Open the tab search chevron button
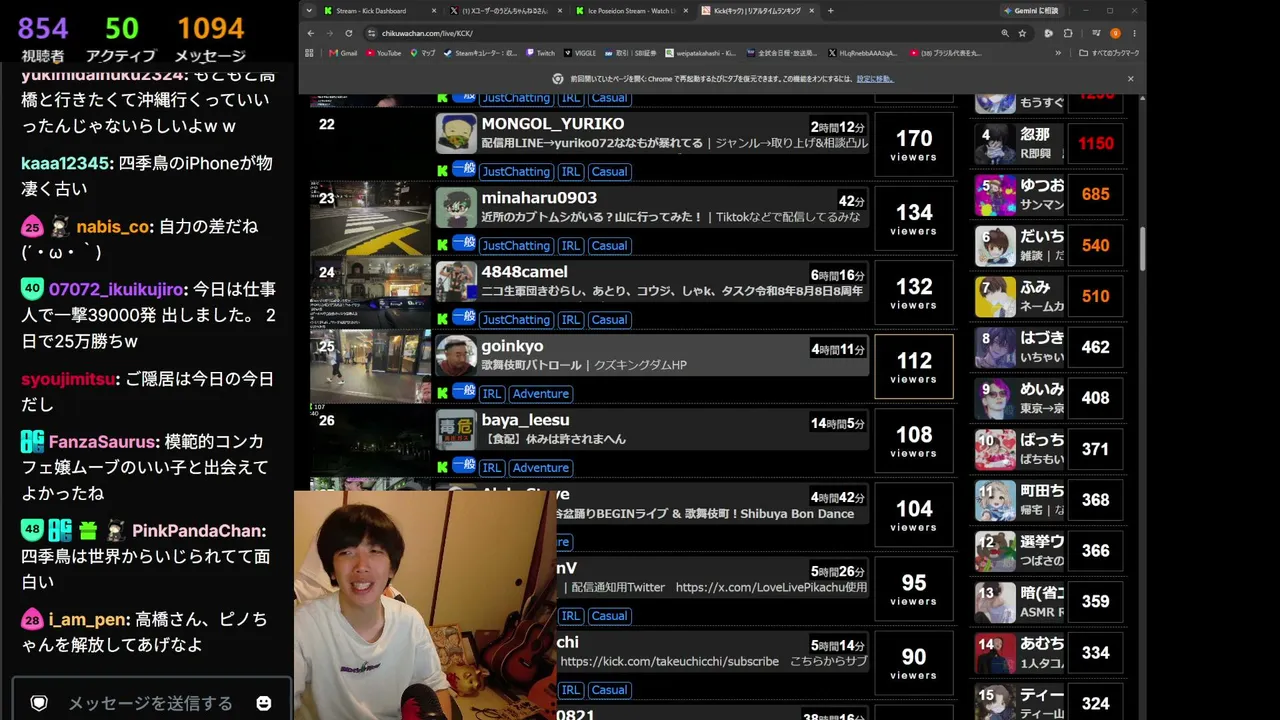 point(309,11)
